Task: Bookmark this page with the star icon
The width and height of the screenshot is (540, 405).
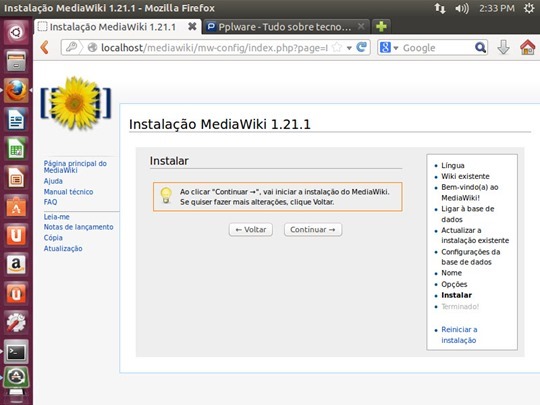Action: coord(337,48)
